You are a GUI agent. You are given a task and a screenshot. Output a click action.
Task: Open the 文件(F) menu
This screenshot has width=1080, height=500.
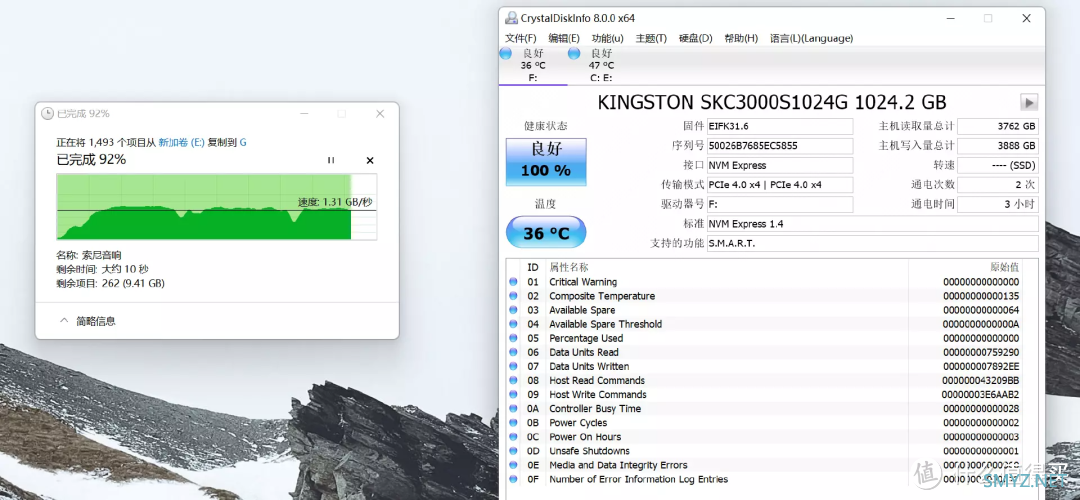[521, 38]
